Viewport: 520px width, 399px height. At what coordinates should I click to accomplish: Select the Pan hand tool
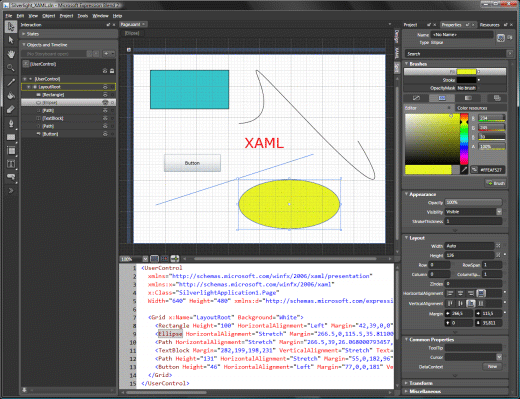[11, 54]
